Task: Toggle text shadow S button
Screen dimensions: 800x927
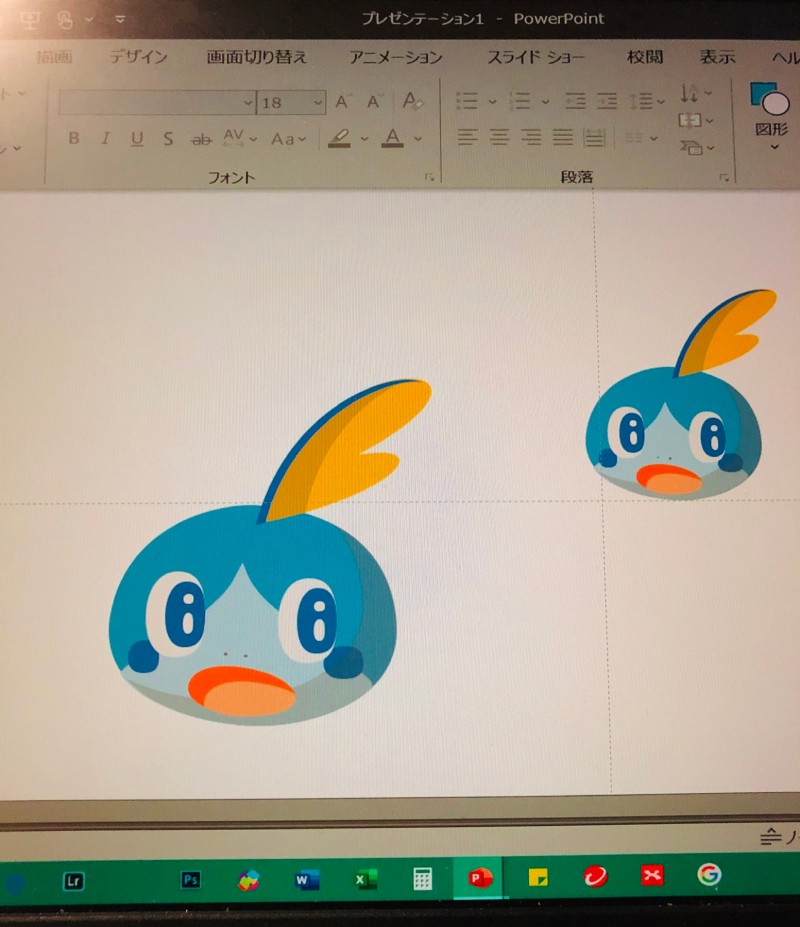Action: pos(168,139)
